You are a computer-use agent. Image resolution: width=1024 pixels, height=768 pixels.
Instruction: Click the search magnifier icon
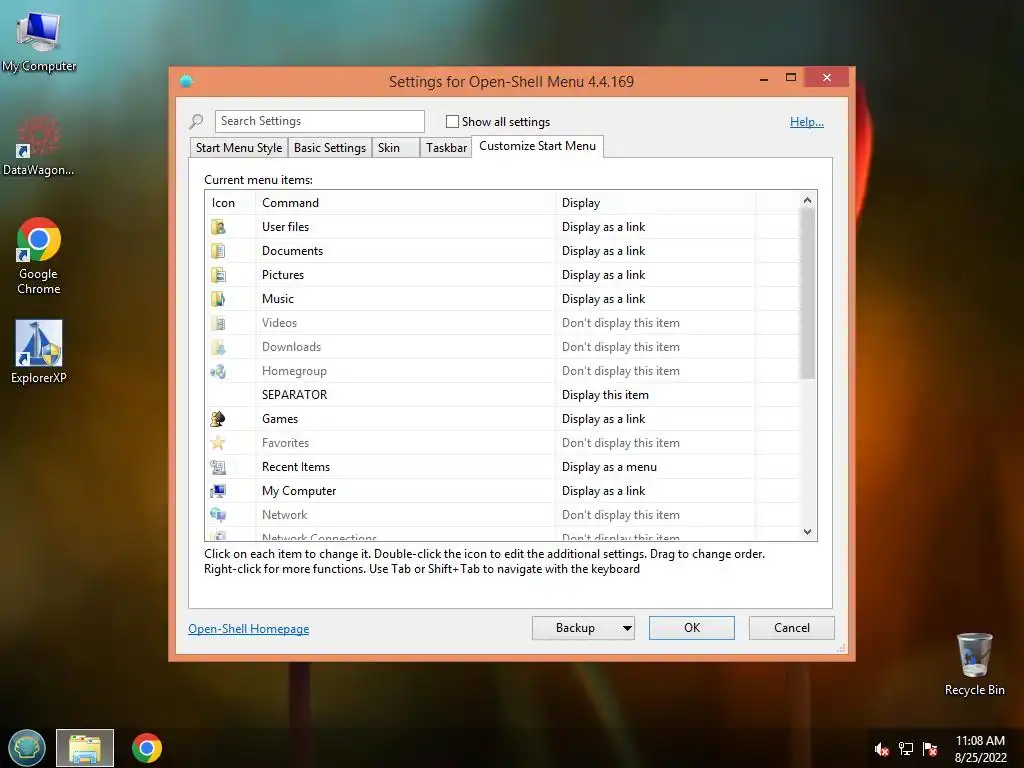(x=196, y=121)
